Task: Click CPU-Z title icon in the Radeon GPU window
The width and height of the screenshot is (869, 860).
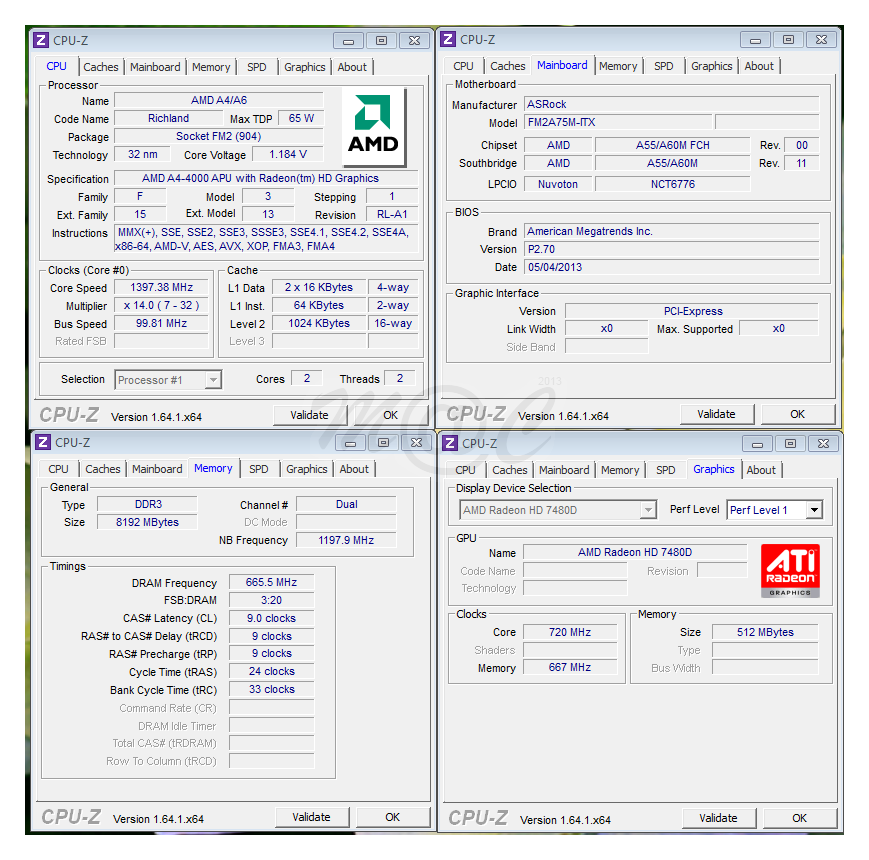Action: coord(450,443)
